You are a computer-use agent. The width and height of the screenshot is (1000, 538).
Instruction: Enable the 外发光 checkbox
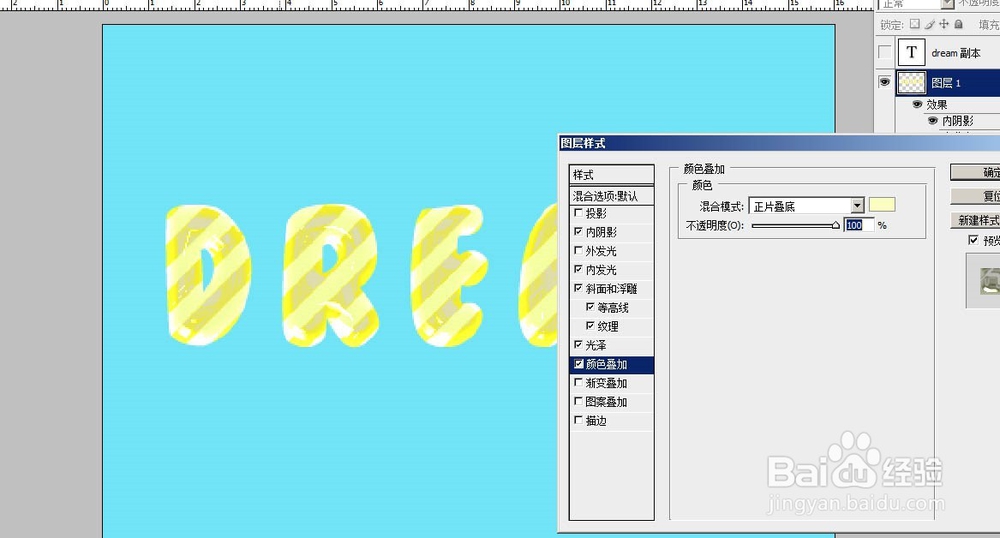578,251
